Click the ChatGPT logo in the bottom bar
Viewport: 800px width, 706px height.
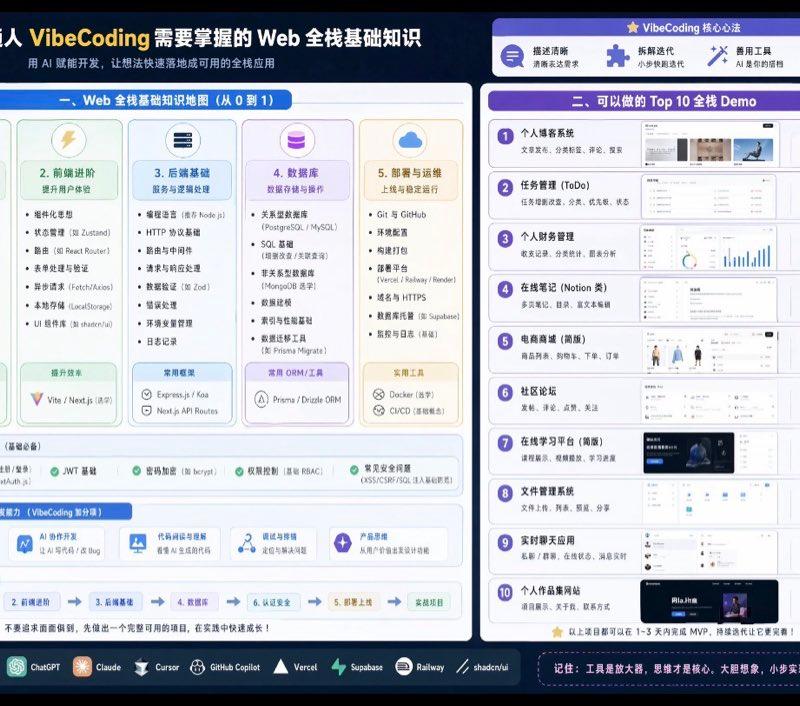[16, 667]
